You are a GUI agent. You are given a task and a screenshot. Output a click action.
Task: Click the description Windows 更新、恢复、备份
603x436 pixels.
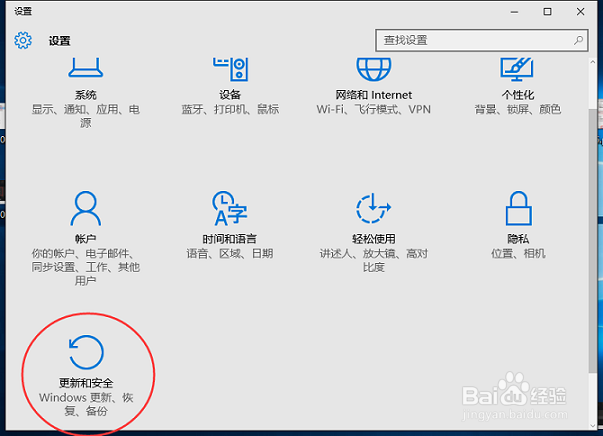(86, 404)
